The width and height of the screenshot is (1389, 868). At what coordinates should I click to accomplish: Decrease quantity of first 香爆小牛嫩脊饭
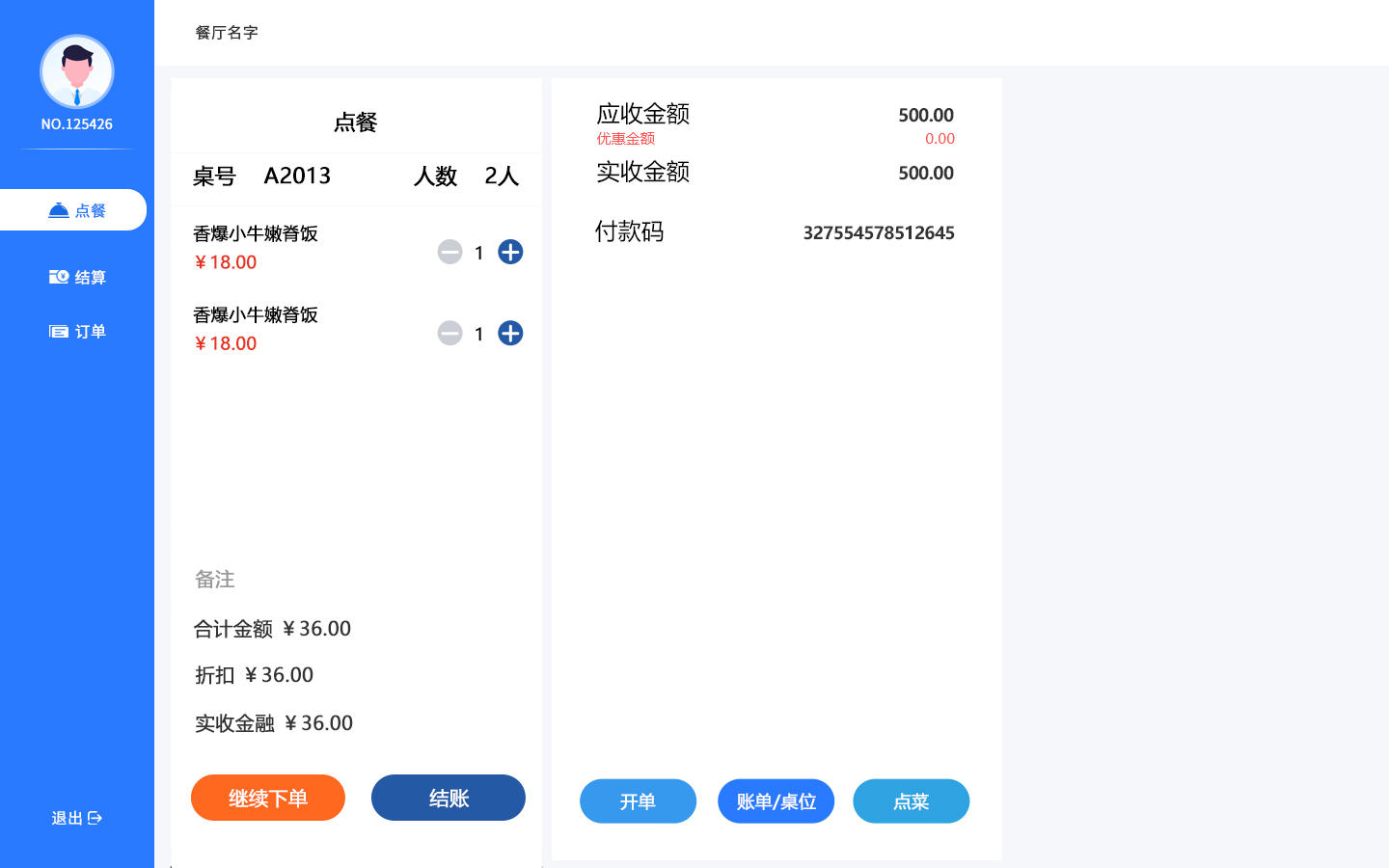coord(449,252)
